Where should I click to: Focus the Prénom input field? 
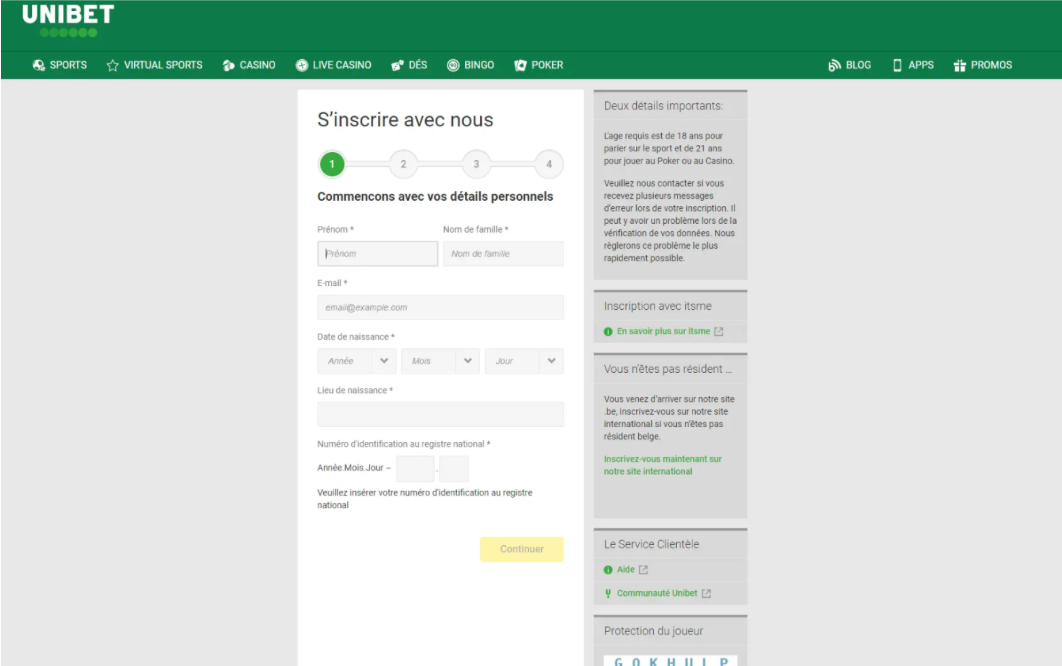pyautogui.click(x=377, y=253)
